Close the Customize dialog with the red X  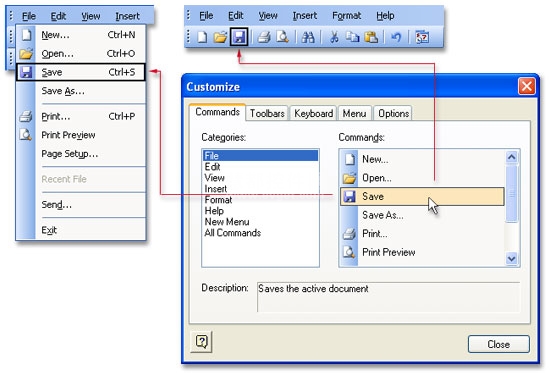pos(527,86)
